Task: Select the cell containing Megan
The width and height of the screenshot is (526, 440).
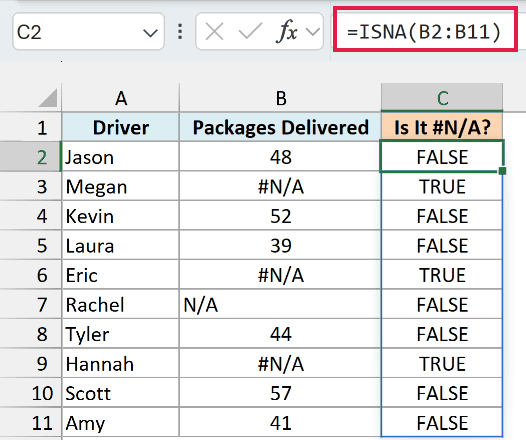Action: pyautogui.click(x=121, y=186)
